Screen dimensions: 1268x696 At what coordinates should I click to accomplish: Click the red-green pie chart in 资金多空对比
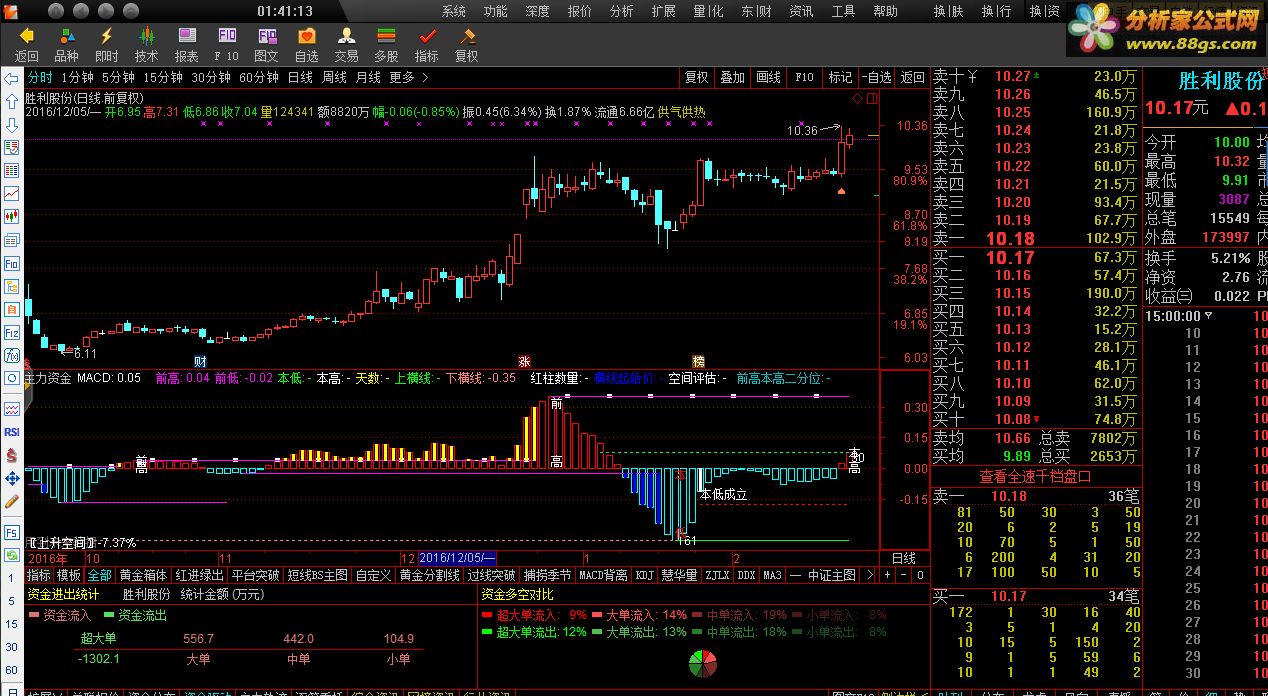[x=704, y=664]
